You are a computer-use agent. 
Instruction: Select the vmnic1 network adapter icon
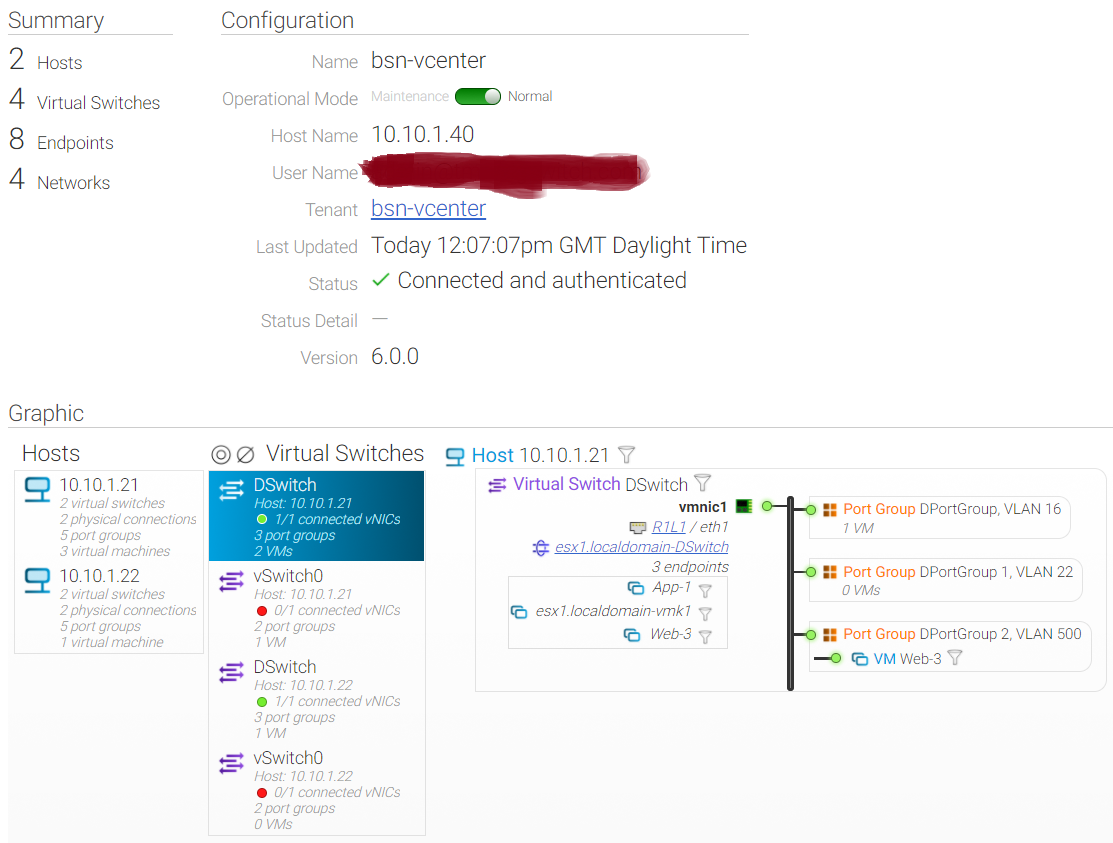[744, 506]
